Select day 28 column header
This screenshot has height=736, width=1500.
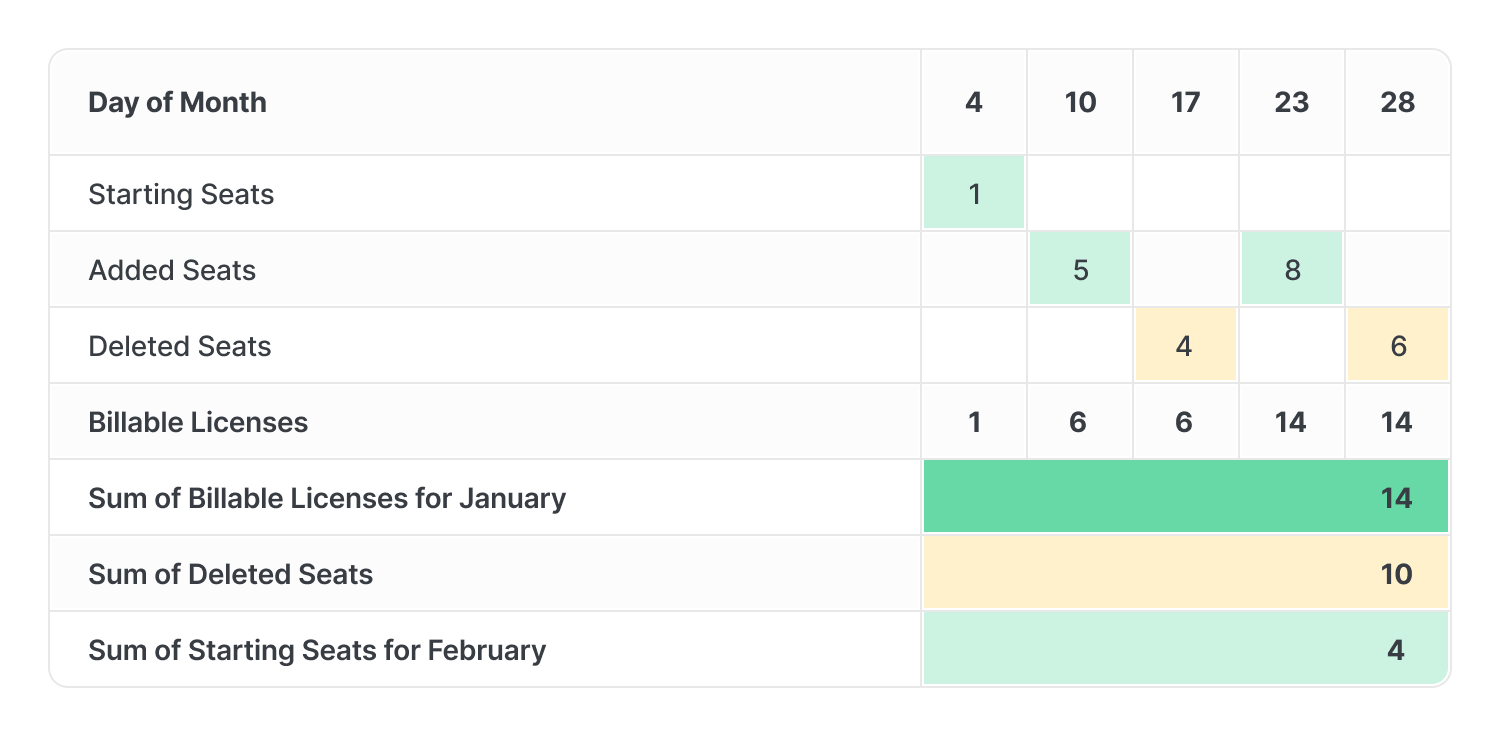[x=1398, y=102]
